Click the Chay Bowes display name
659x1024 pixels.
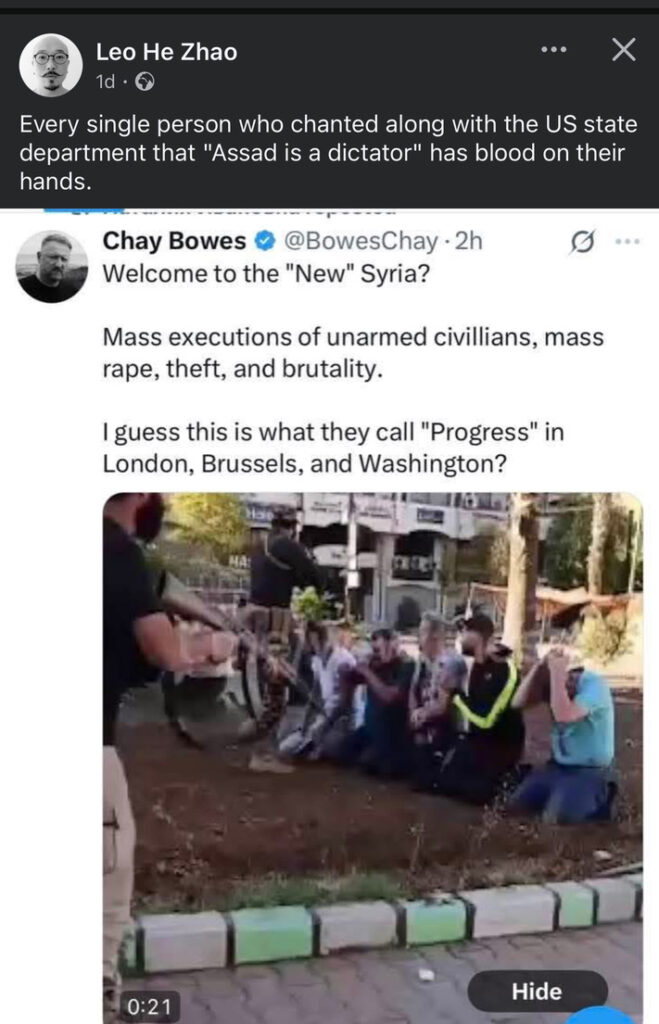tap(174, 240)
